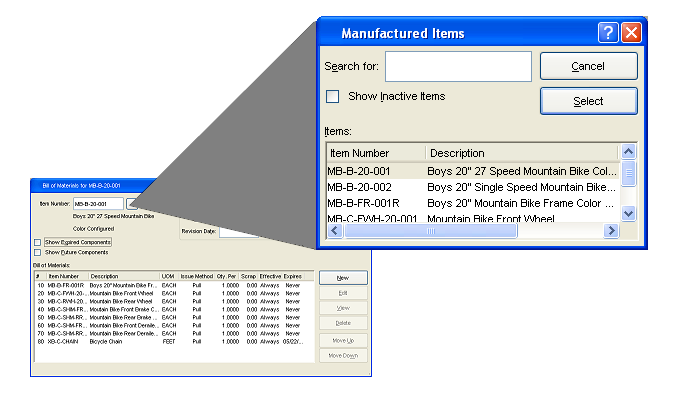Click the BOM table Description column header

[124, 276]
